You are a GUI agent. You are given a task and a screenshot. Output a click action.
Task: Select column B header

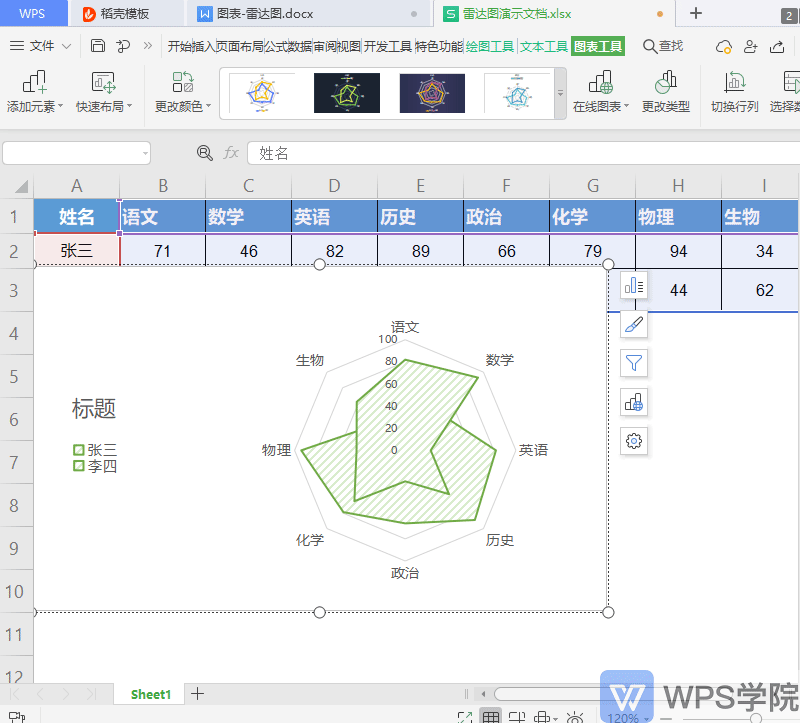163,186
